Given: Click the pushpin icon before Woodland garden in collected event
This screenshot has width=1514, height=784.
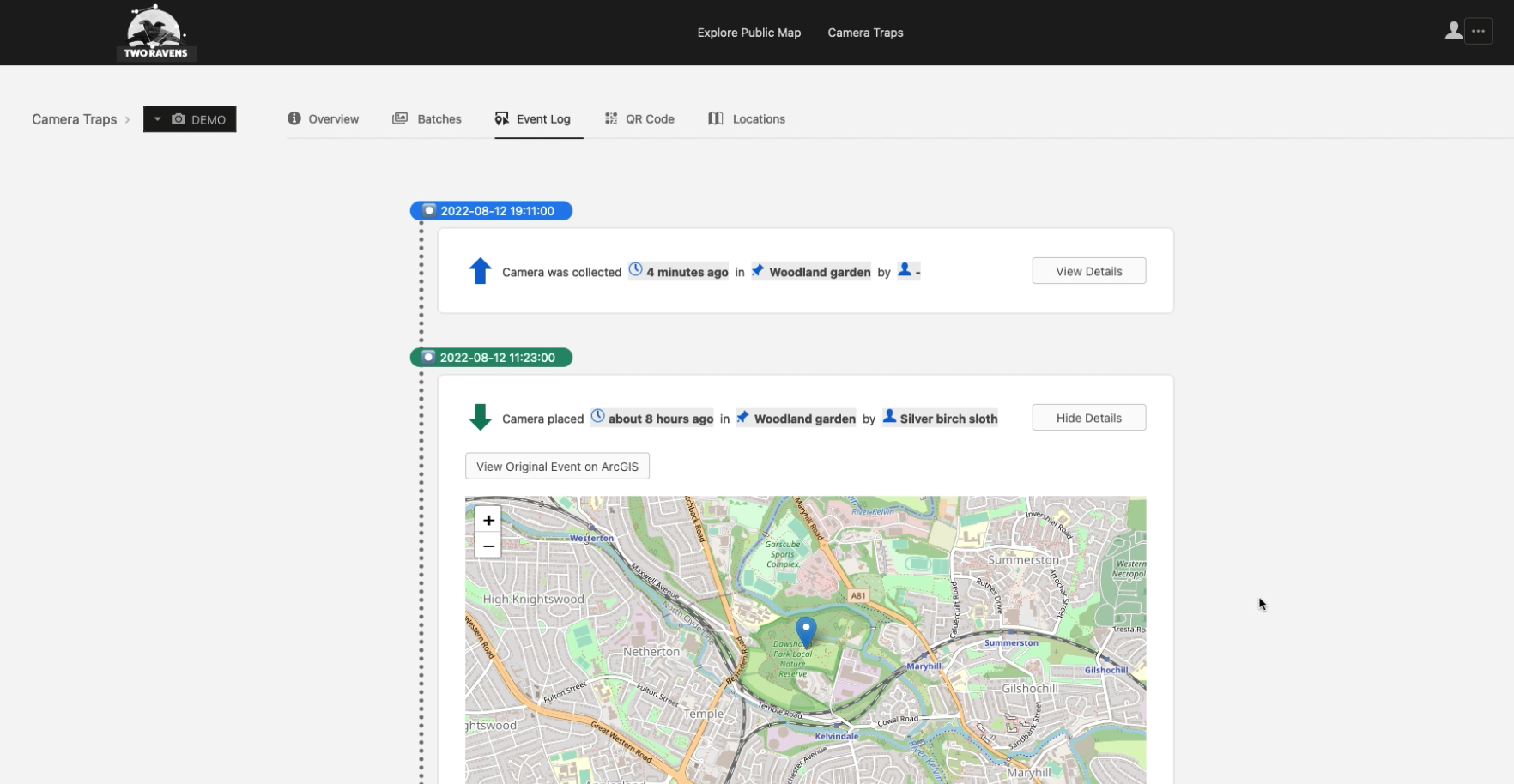Looking at the screenshot, I should (x=758, y=271).
